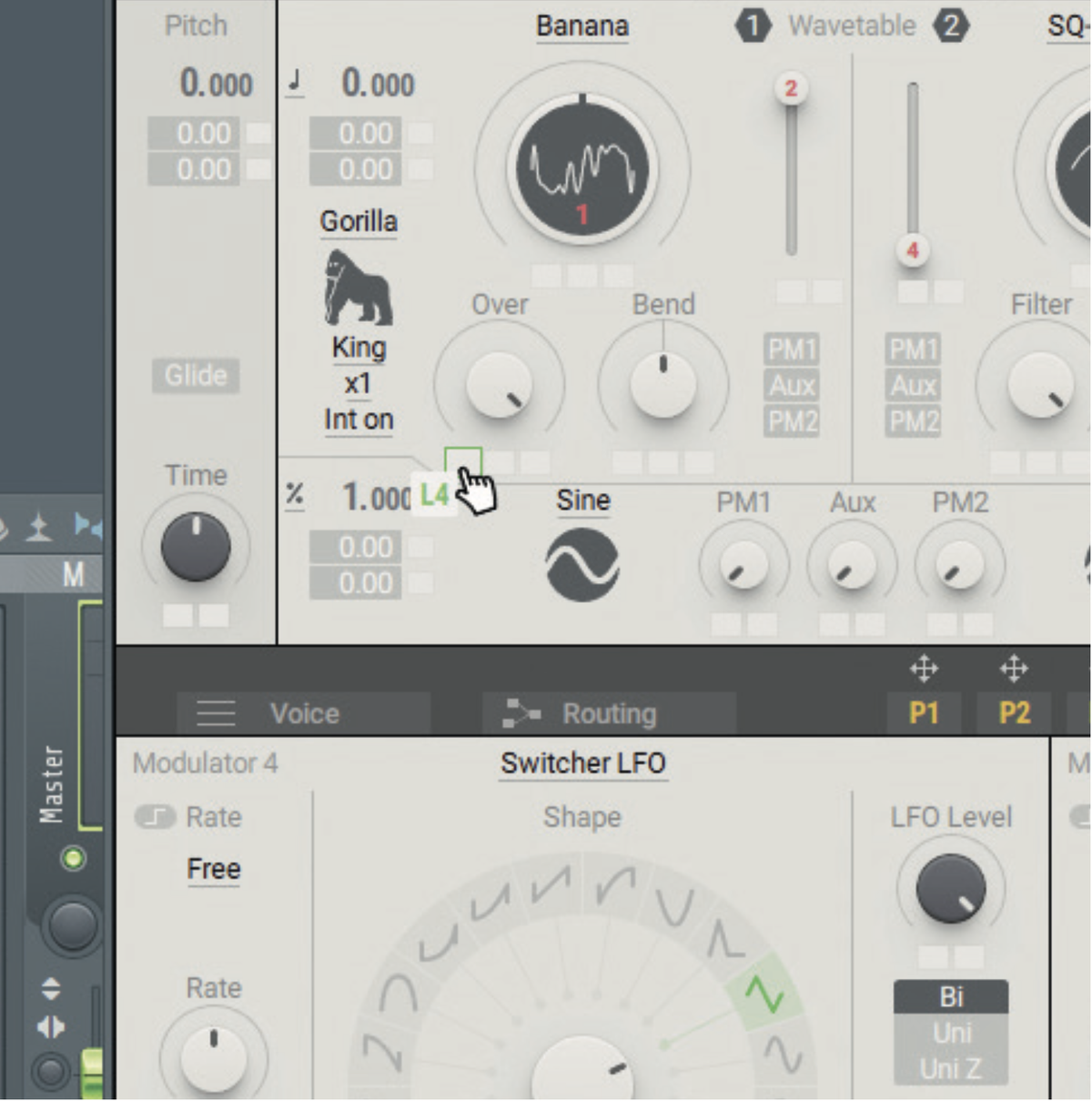The width and height of the screenshot is (1092, 1101).
Task: Click the note icon beside the pitch value
Action: [294, 82]
